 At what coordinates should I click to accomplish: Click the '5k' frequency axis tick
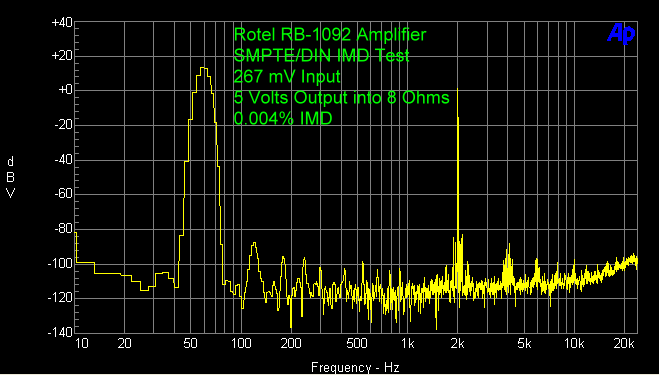coord(524,343)
